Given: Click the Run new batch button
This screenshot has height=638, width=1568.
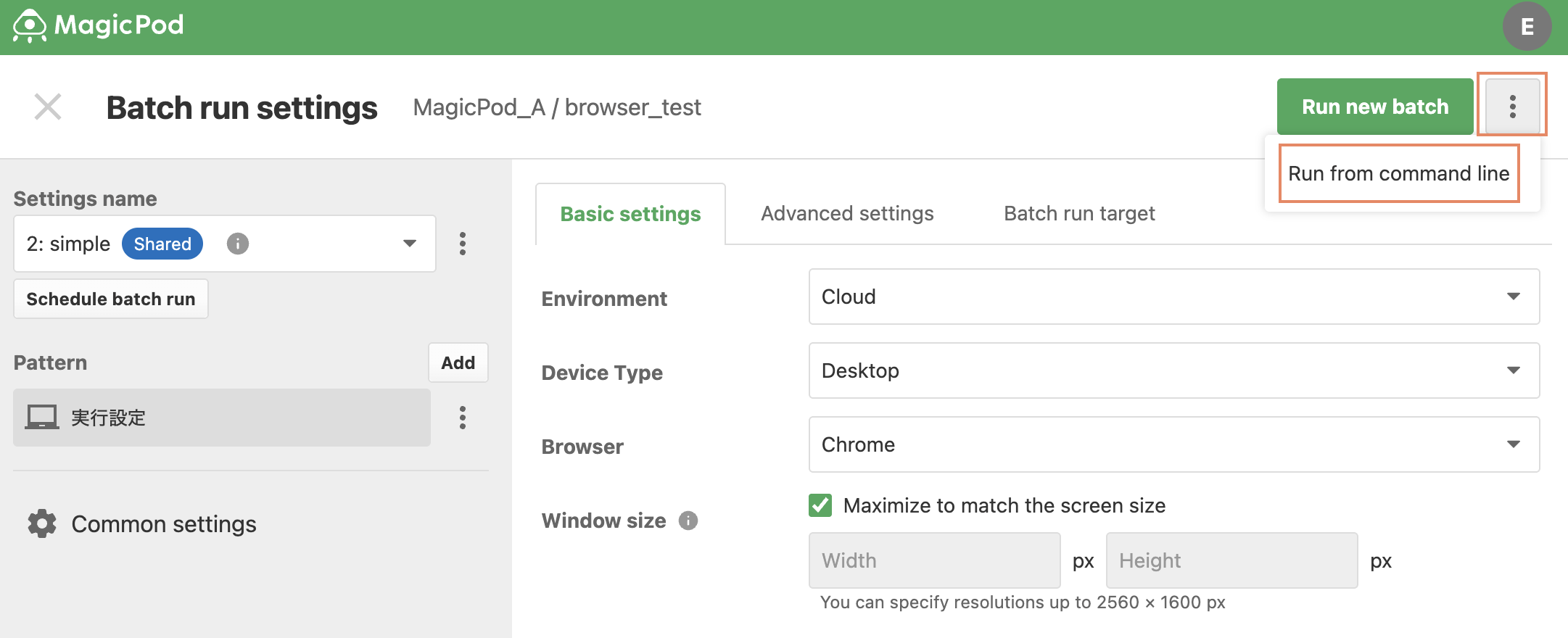Looking at the screenshot, I should [x=1375, y=107].
